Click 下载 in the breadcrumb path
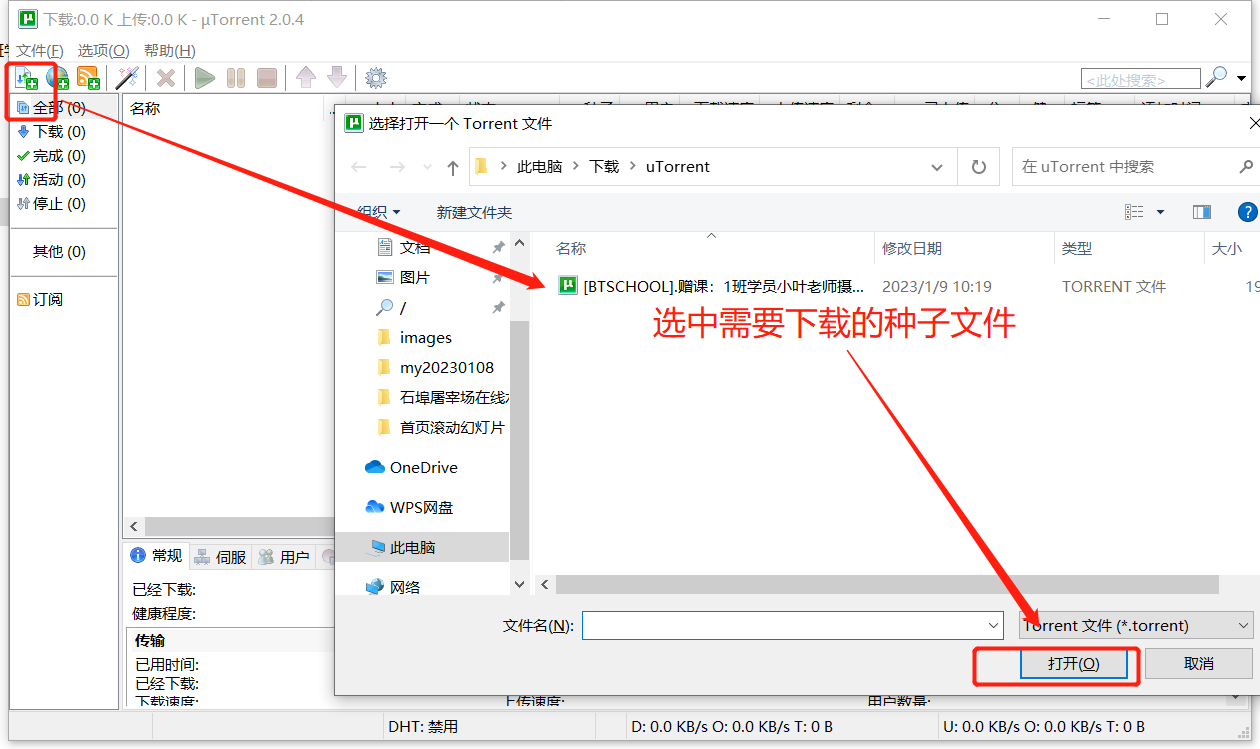The image size is (1260, 749). click(x=604, y=167)
